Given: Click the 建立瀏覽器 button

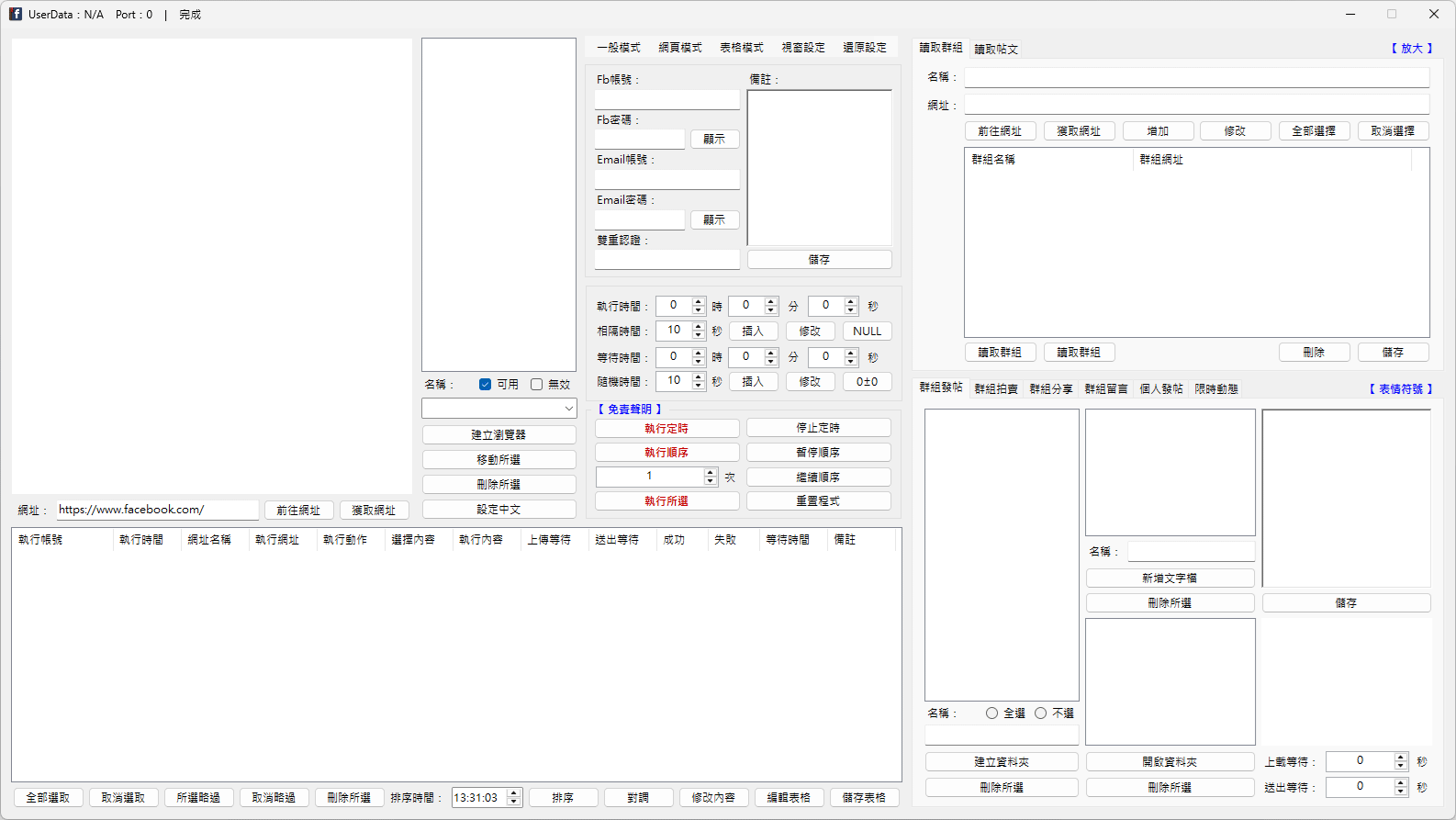Looking at the screenshot, I should coord(498,435).
